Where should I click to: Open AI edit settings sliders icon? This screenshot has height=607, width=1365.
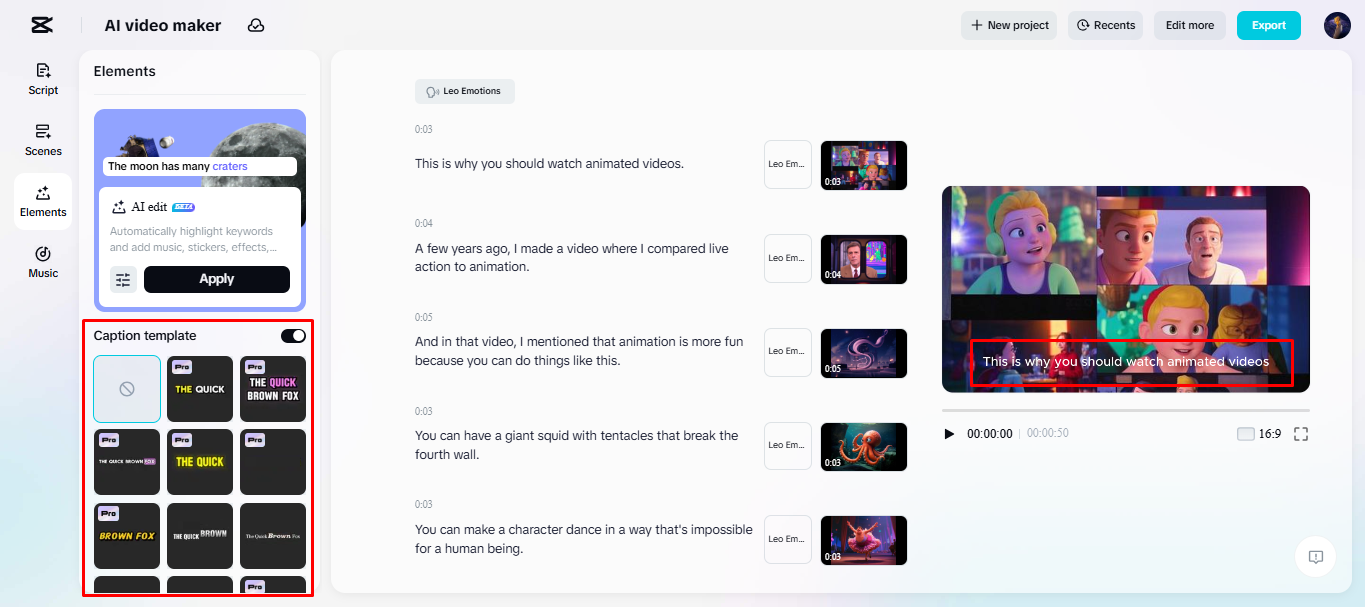click(123, 280)
